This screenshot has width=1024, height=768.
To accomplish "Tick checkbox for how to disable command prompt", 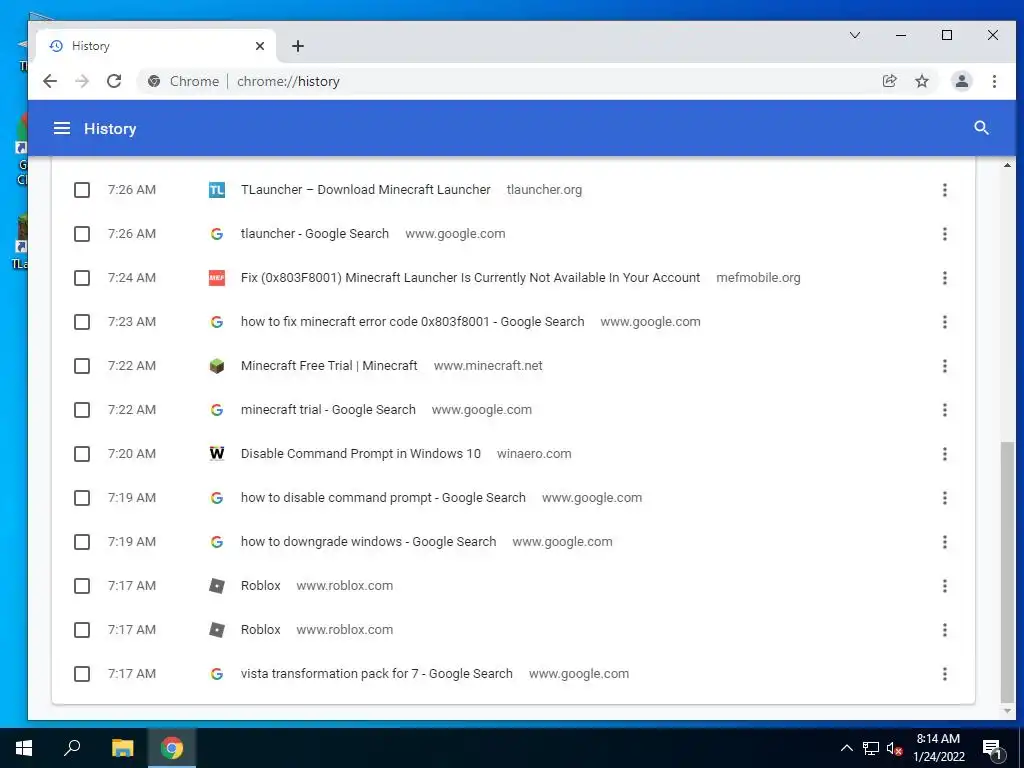I will pyautogui.click(x=82, y=498).
